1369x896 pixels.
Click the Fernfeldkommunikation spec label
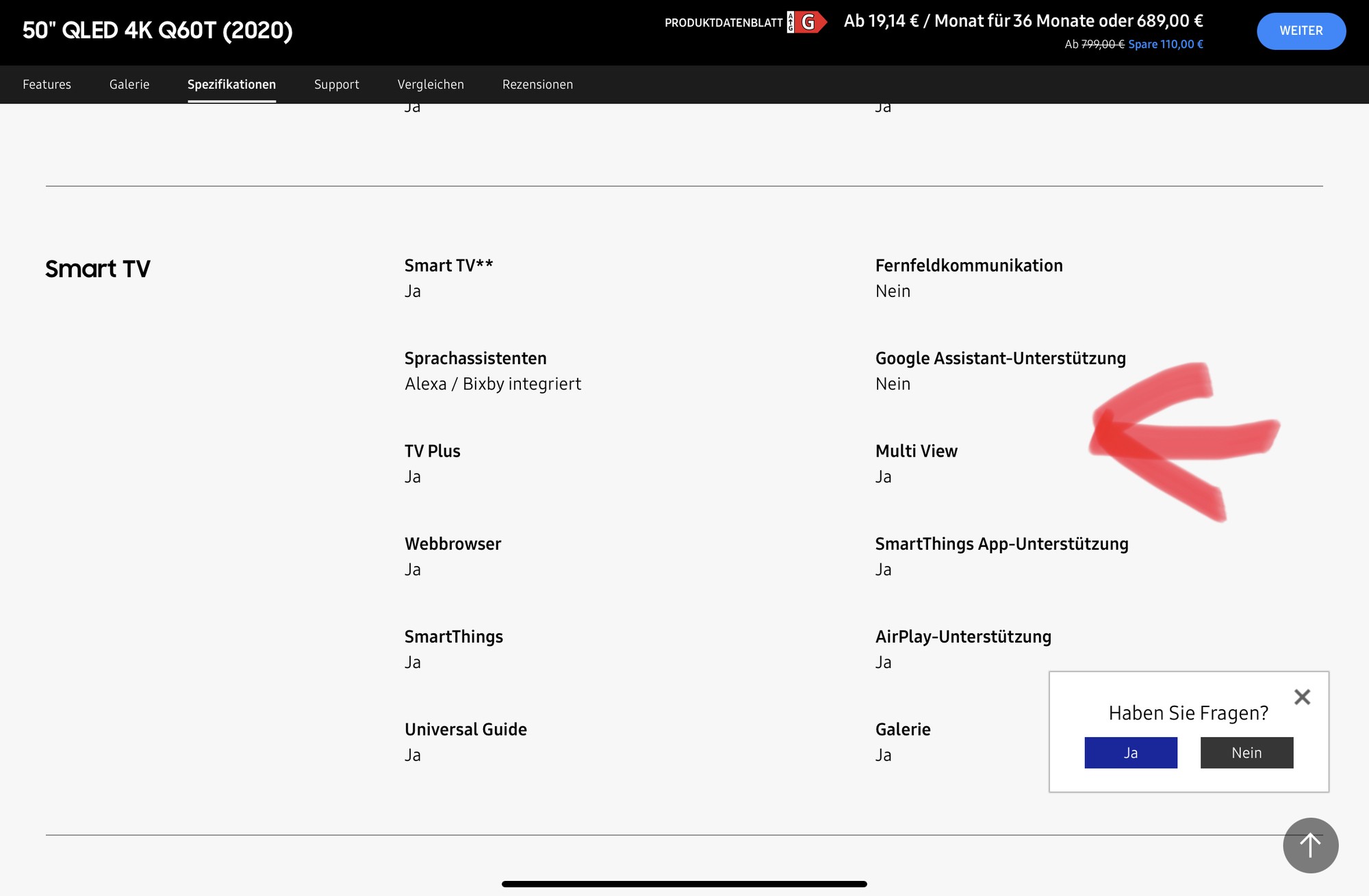click(x=969, y=266)
